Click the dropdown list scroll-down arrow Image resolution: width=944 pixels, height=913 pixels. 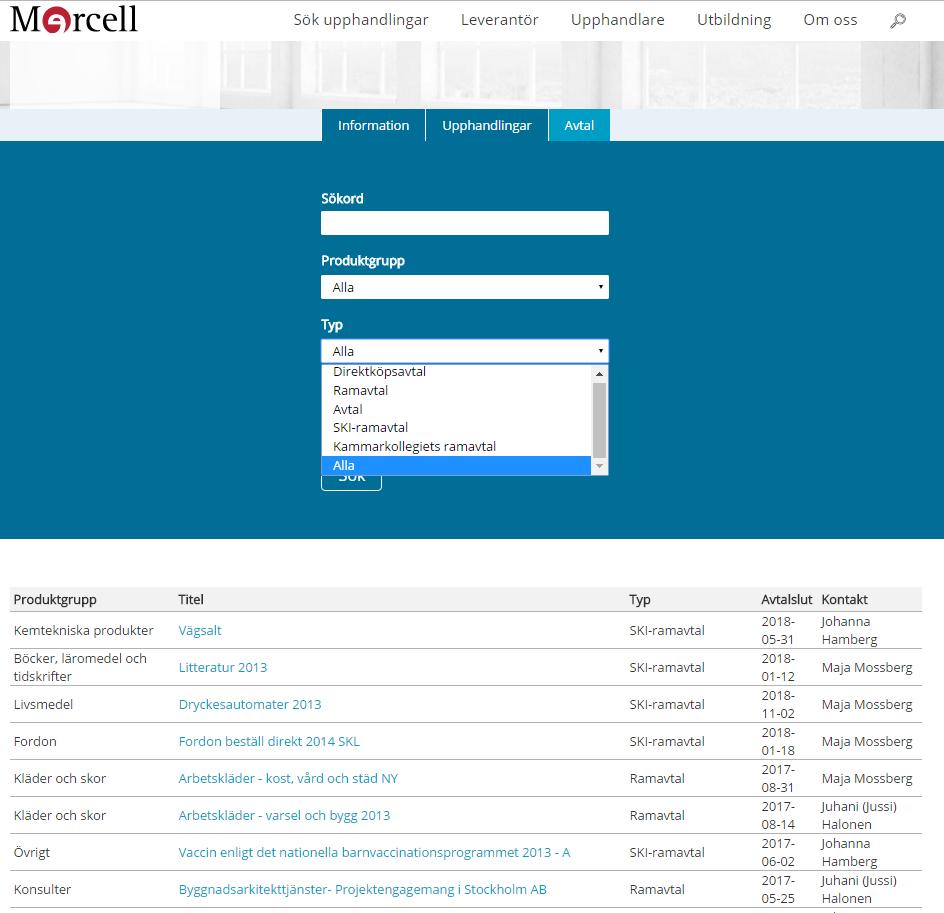pyautogui.click(x=599, y=466)
